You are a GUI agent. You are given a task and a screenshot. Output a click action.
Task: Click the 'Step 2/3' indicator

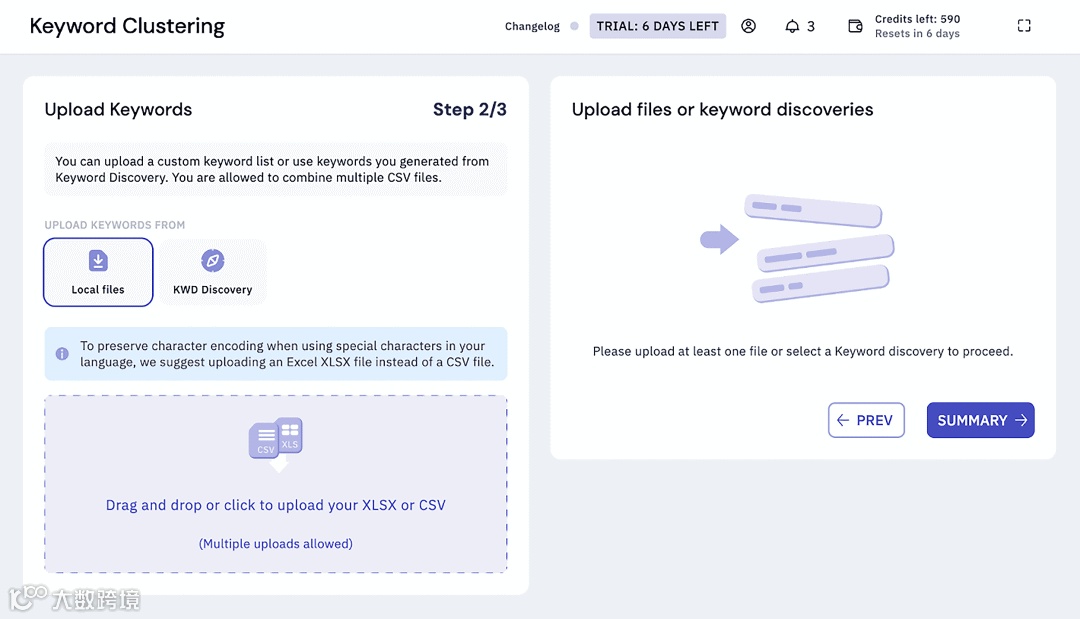click(x=470, y=109)
